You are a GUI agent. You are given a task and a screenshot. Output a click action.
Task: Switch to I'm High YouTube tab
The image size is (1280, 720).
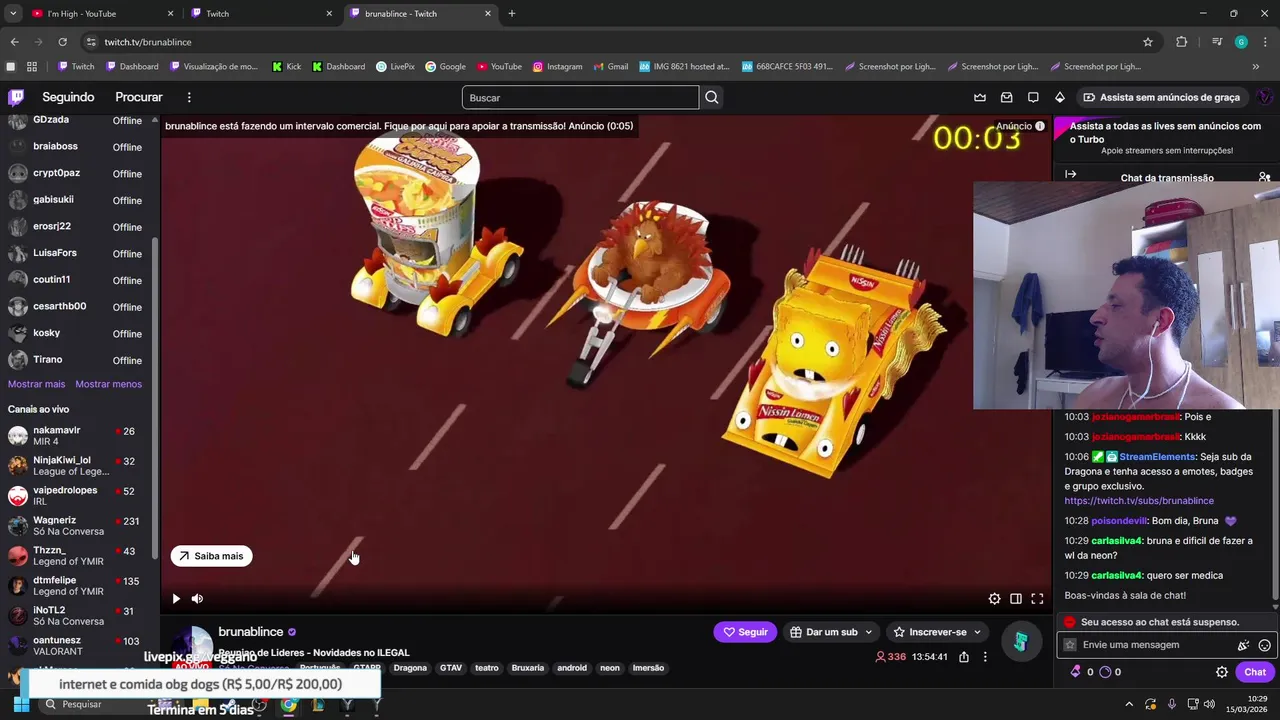[x=100, y=13]
